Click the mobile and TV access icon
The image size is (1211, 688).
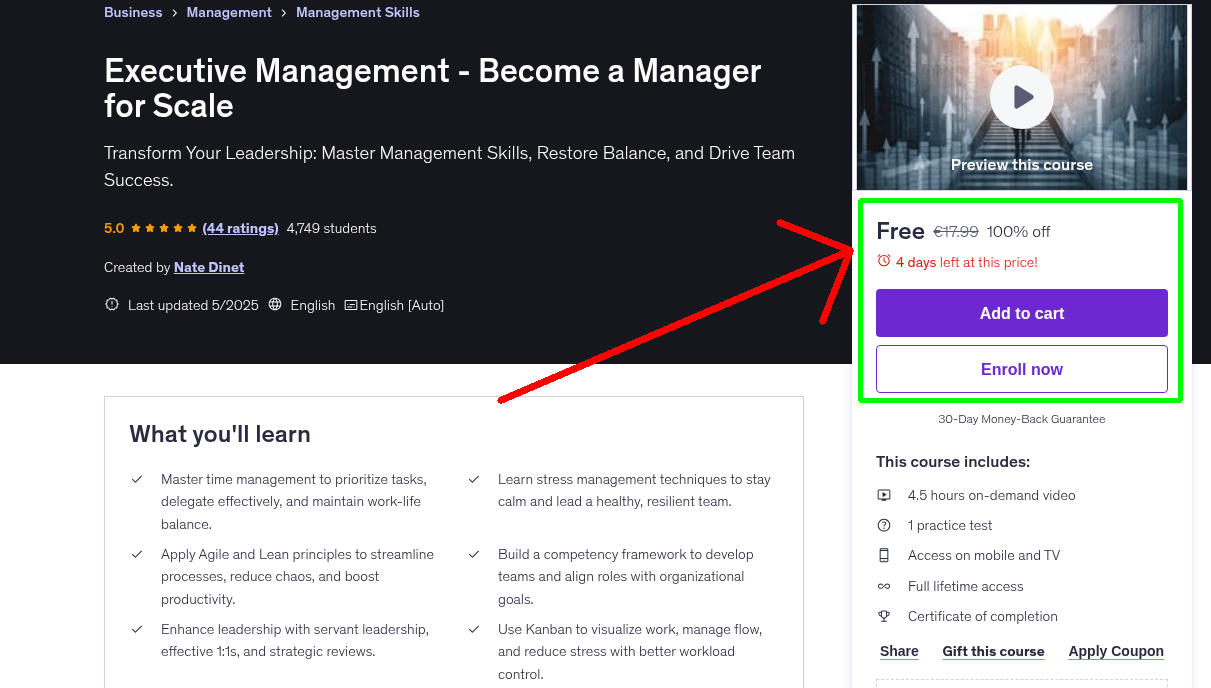(884, 555)
